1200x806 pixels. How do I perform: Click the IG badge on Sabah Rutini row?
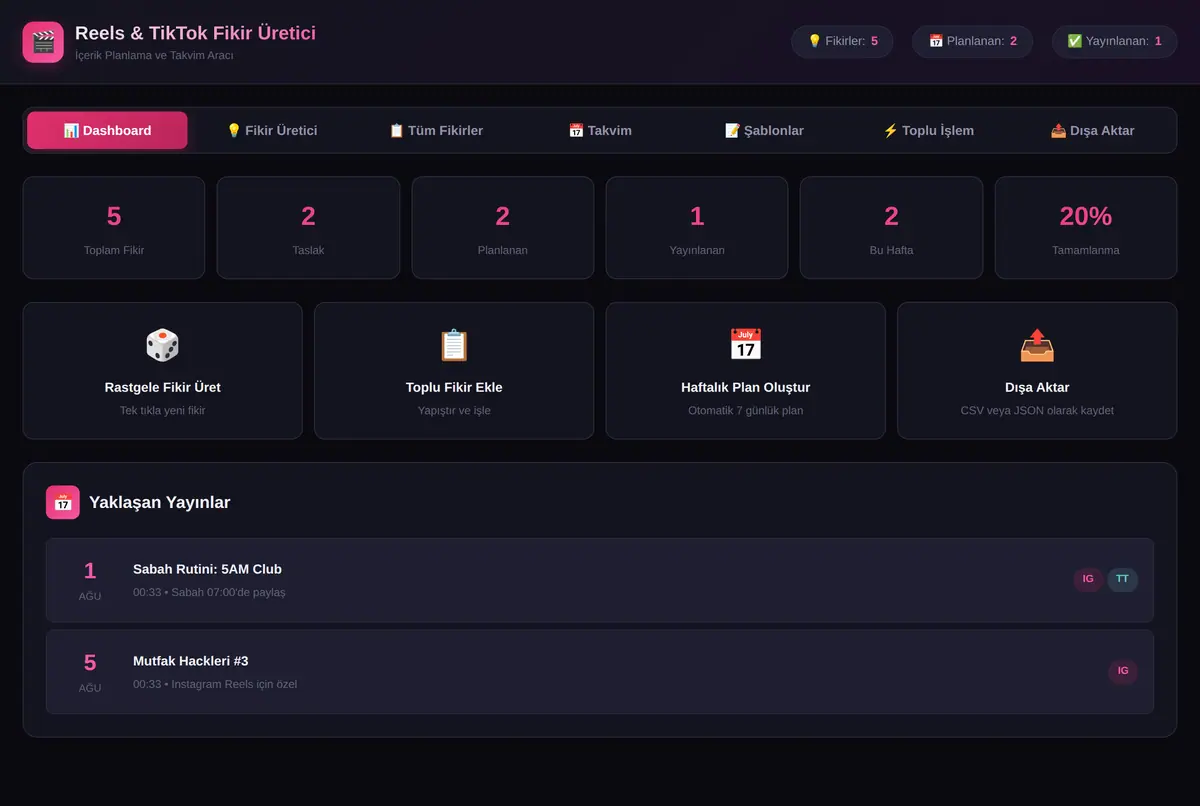pyautogui.click(x=1088, y=579)
